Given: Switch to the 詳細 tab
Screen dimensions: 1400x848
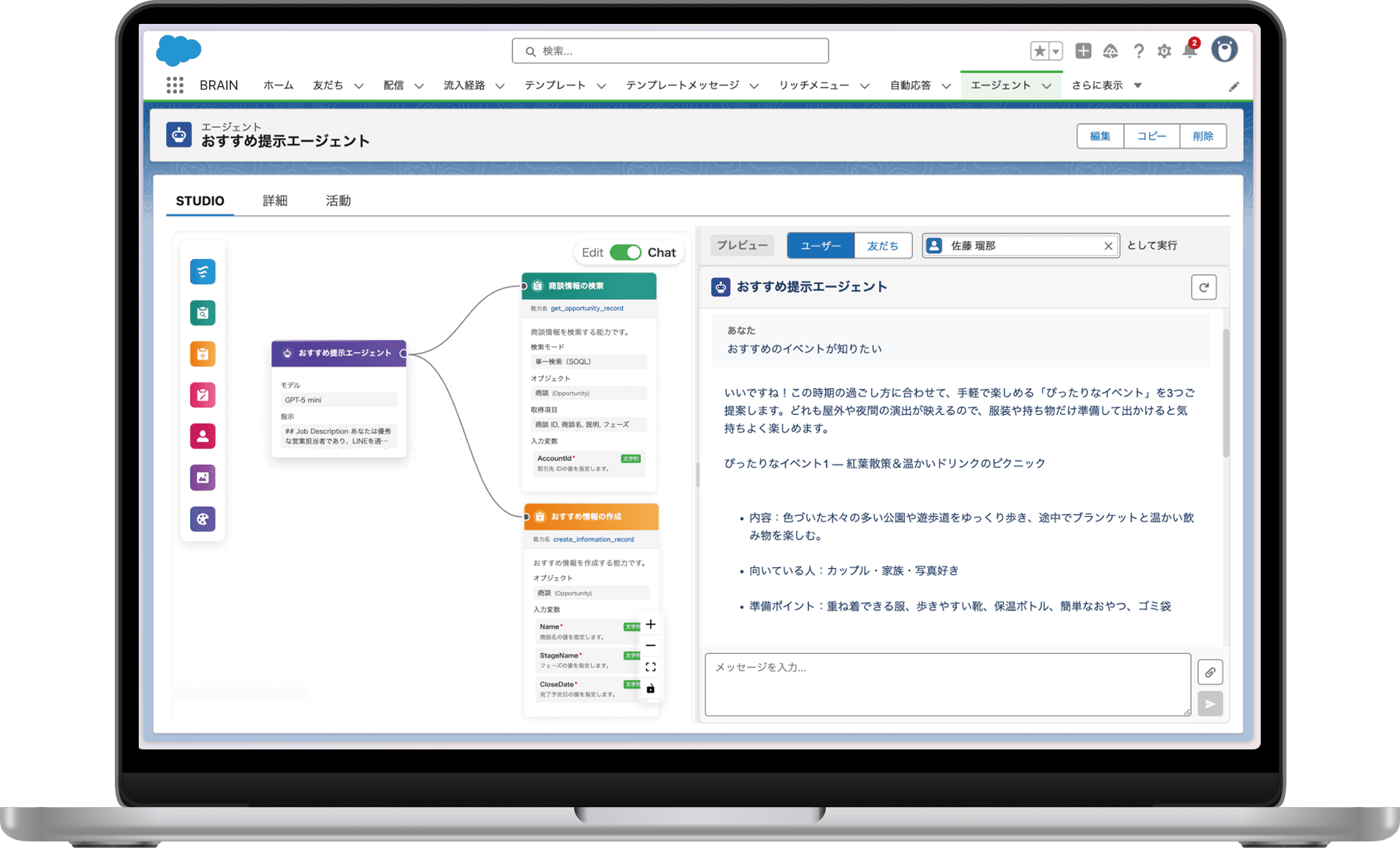Looking at the screenshot, I should pos(275,200).
